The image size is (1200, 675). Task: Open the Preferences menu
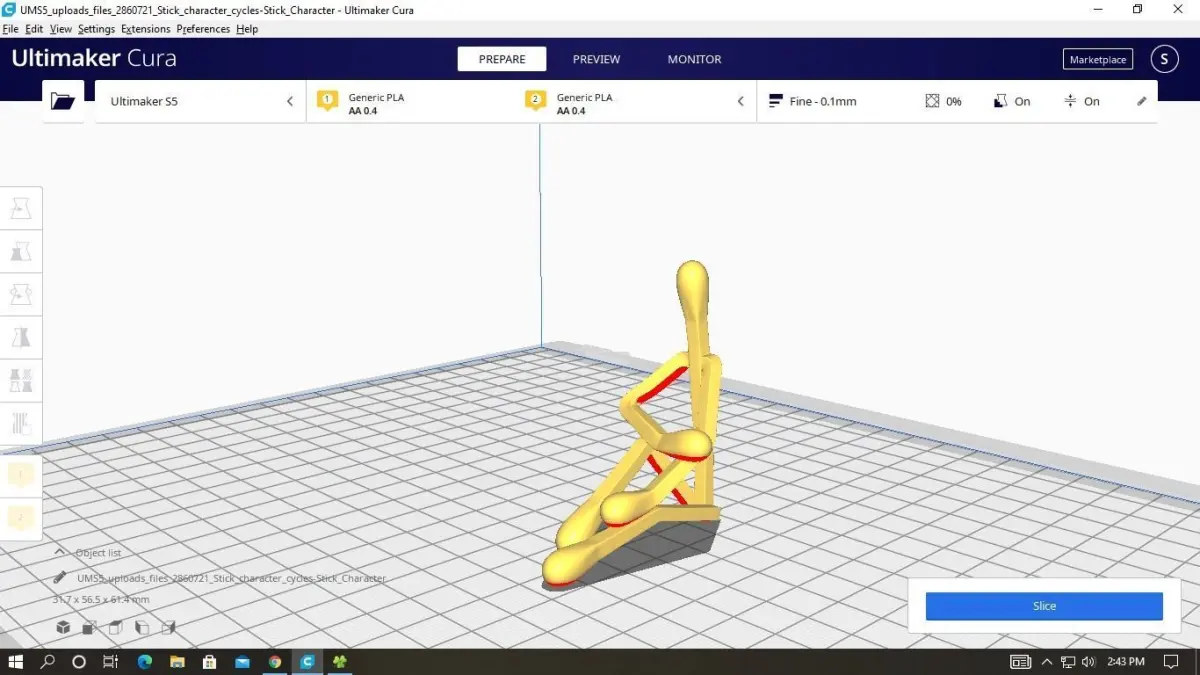click(x=203, y=29)
